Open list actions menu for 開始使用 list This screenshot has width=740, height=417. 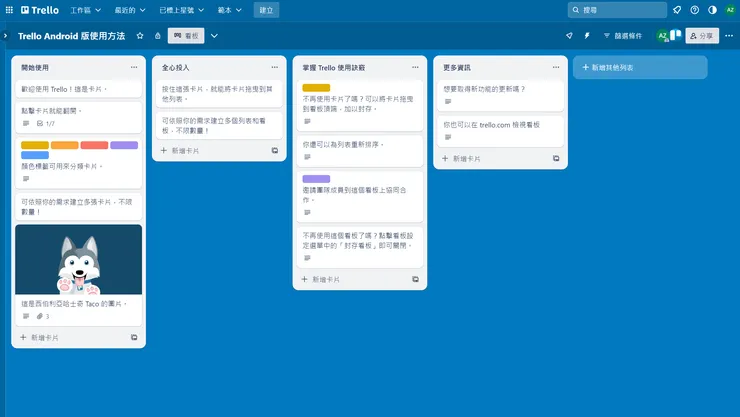[134, 67]
